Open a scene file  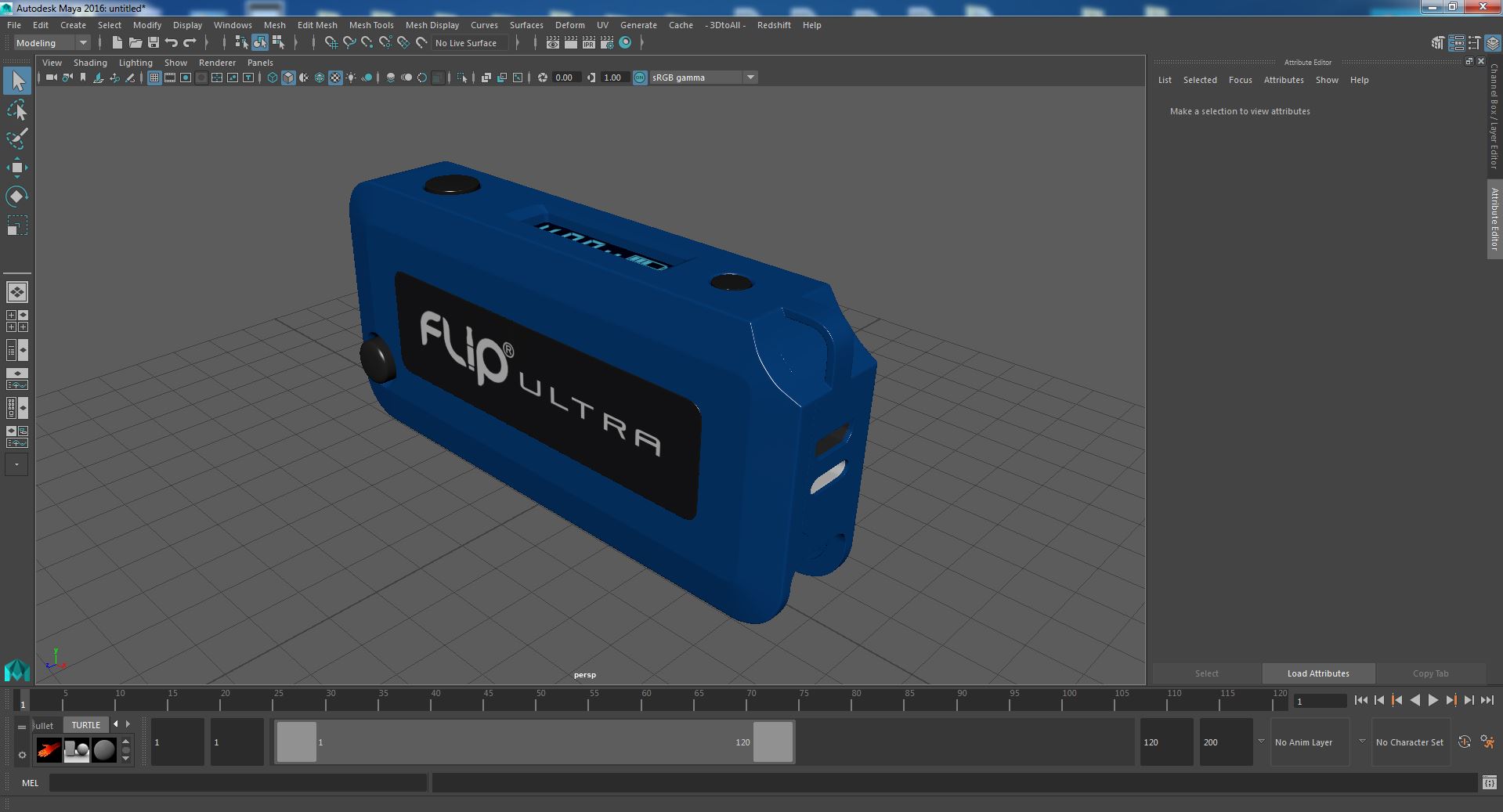pos(135,43)
